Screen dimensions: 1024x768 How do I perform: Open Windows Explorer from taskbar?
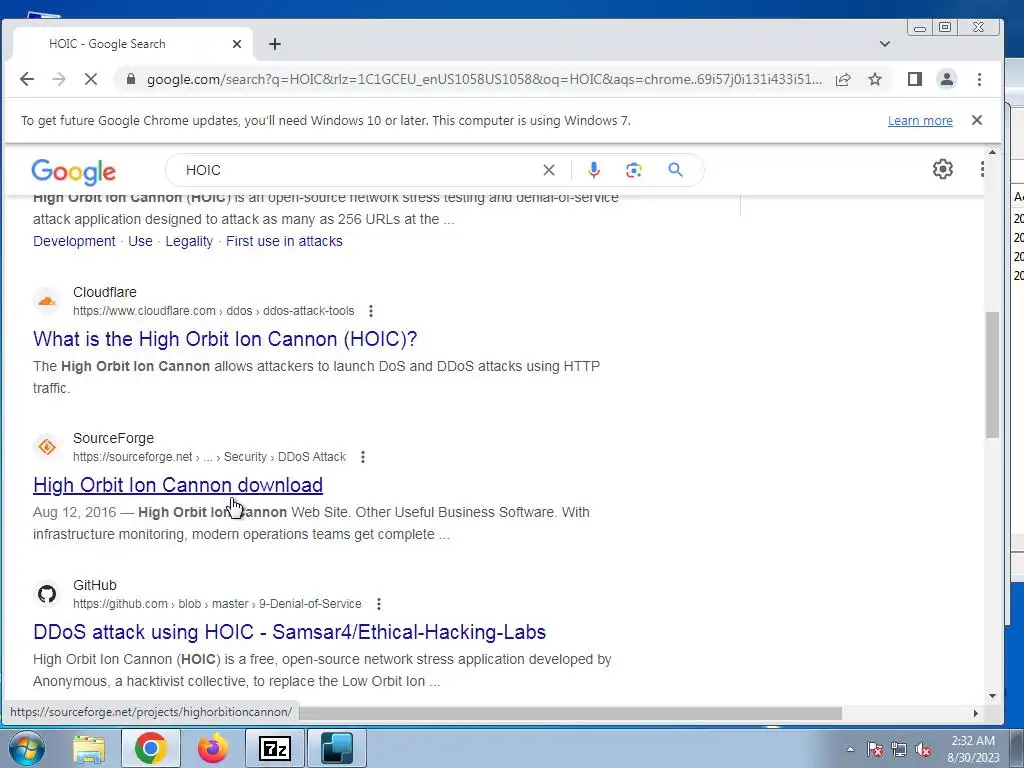coord(89,748)
